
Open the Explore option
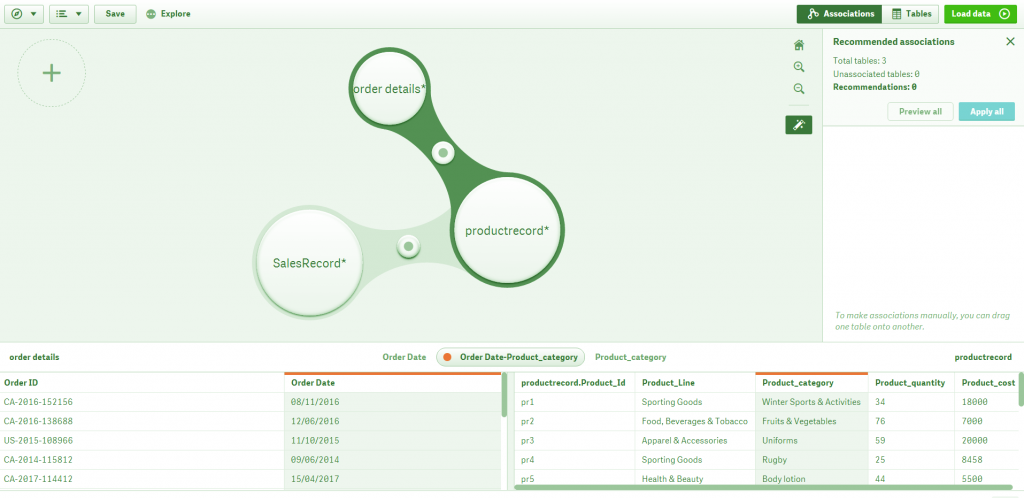(x=168, y=14)
